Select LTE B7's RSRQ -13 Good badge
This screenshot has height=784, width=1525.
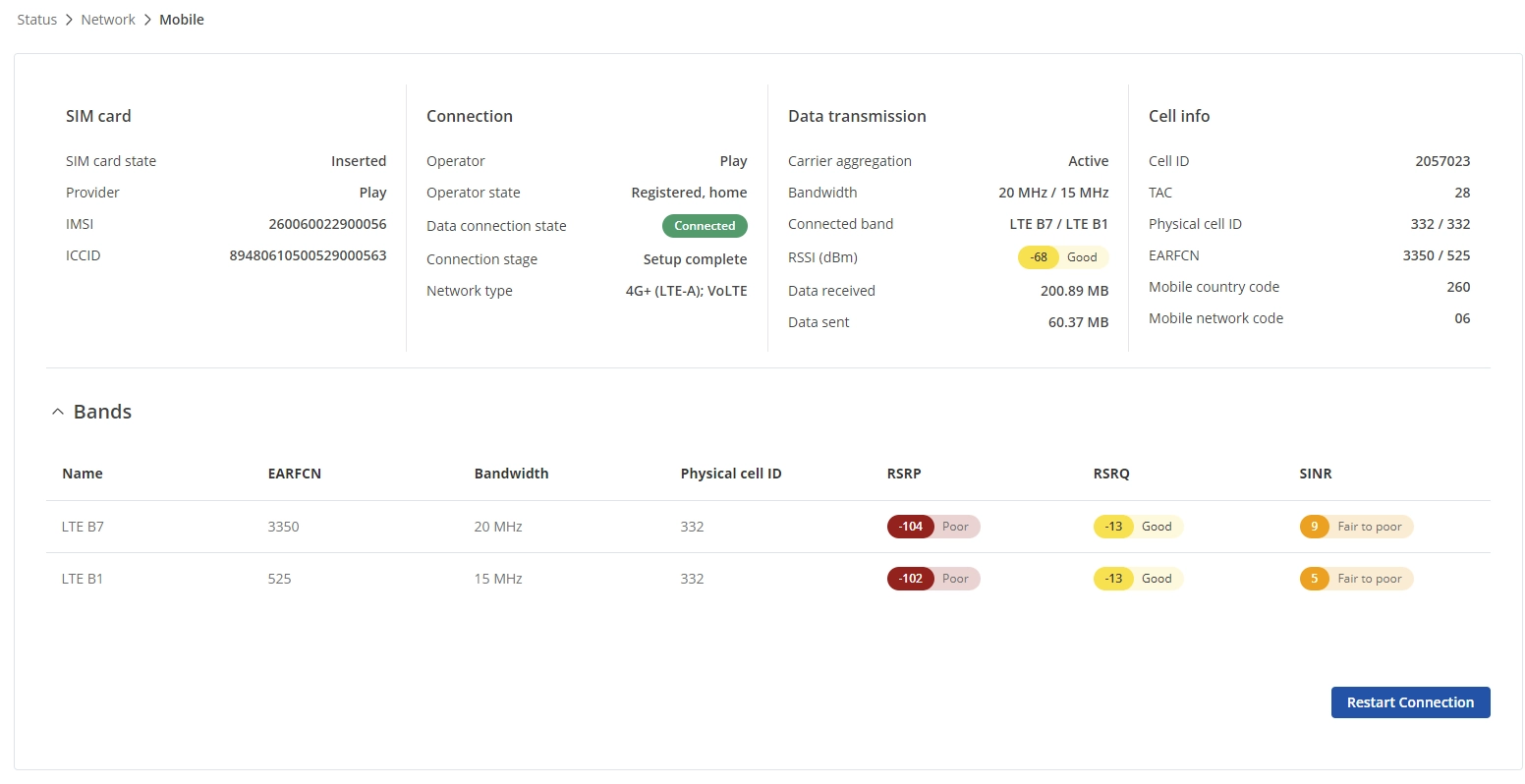click(1137, 527)
